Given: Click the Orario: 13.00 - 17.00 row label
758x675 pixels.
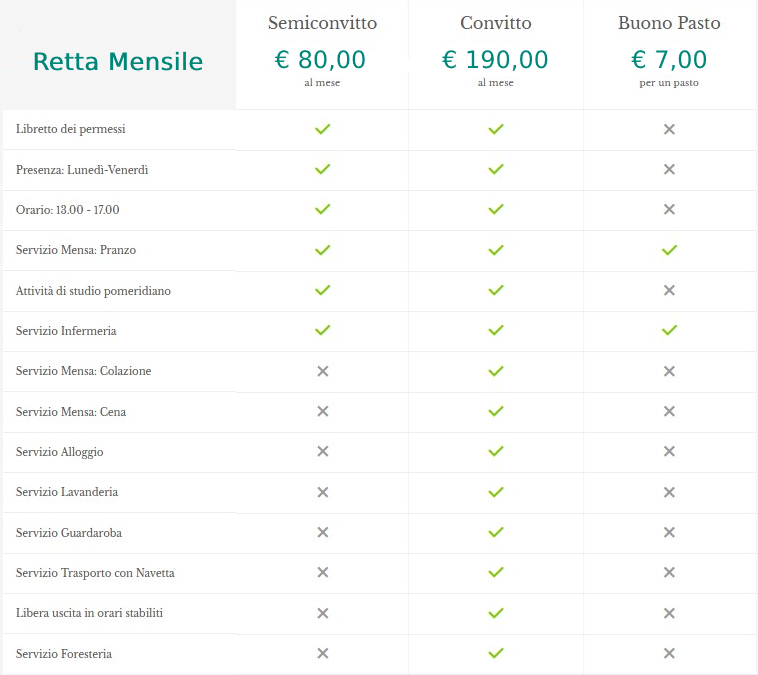Looking at the screenshot, I should [x=68, y=210].
